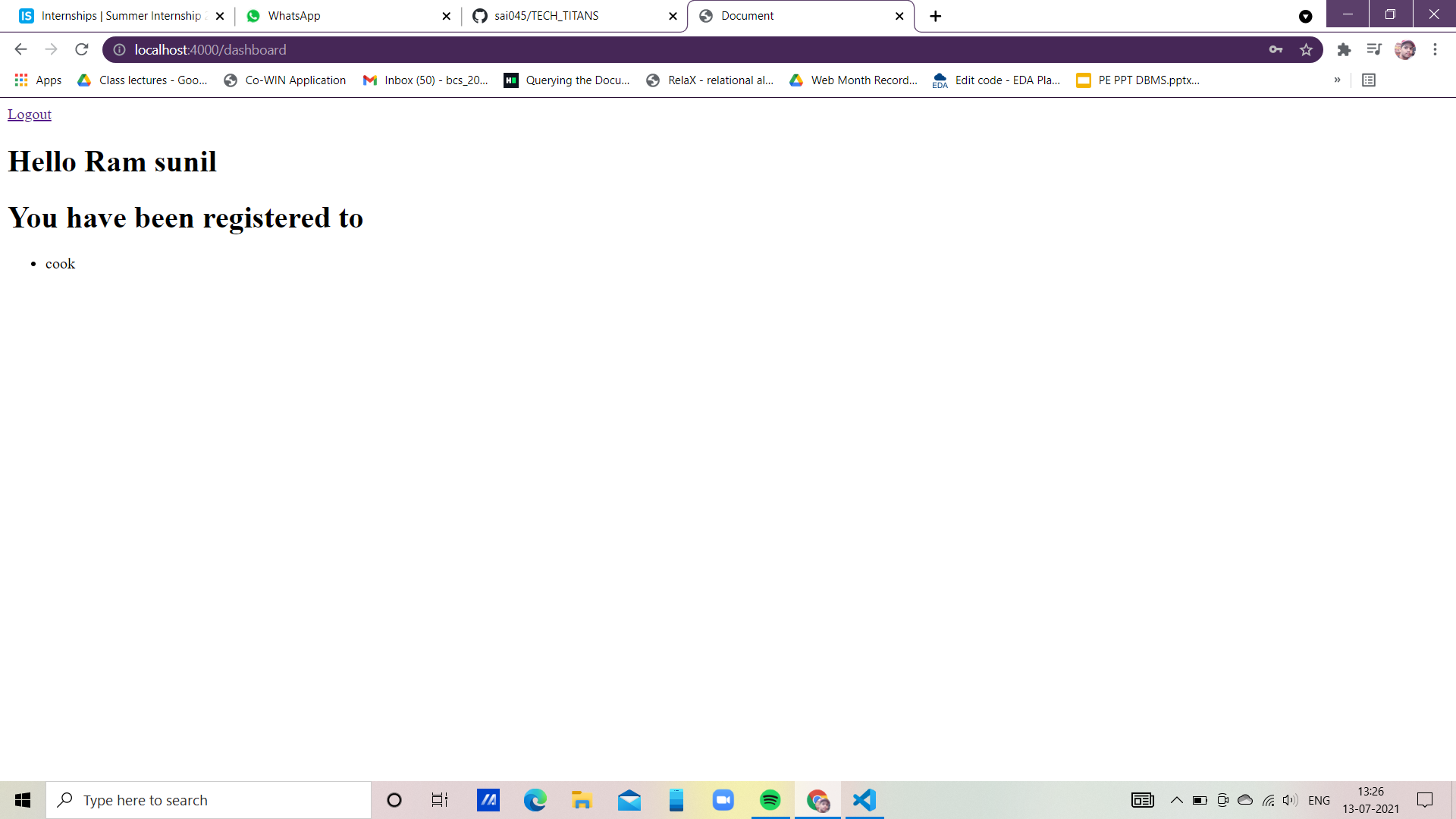Open Reading list icon in bookmarks bar

point(1369,80)
